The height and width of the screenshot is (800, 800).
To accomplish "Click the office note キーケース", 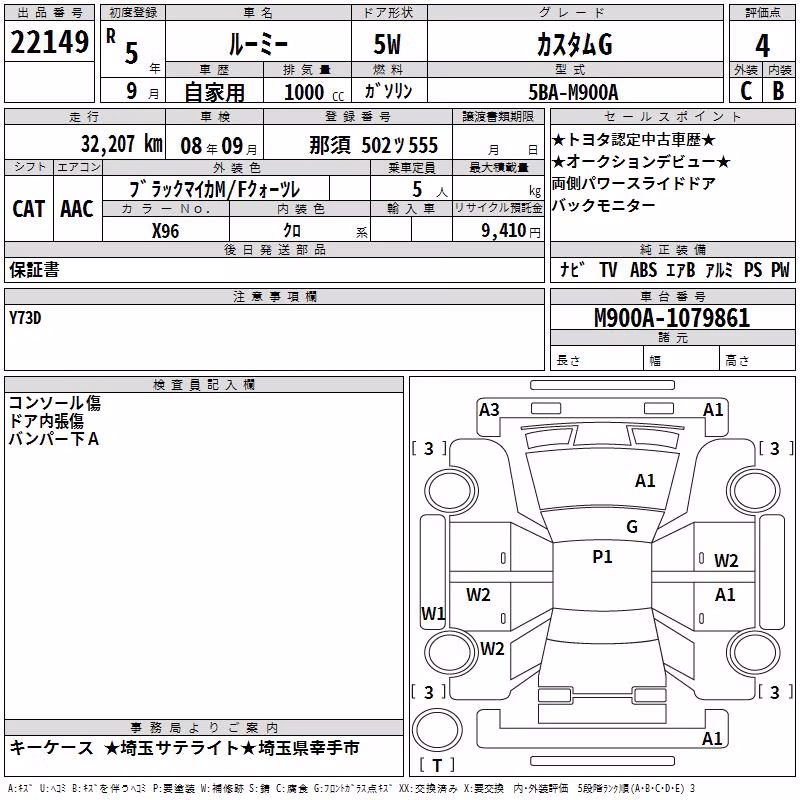I will point(52,748).
